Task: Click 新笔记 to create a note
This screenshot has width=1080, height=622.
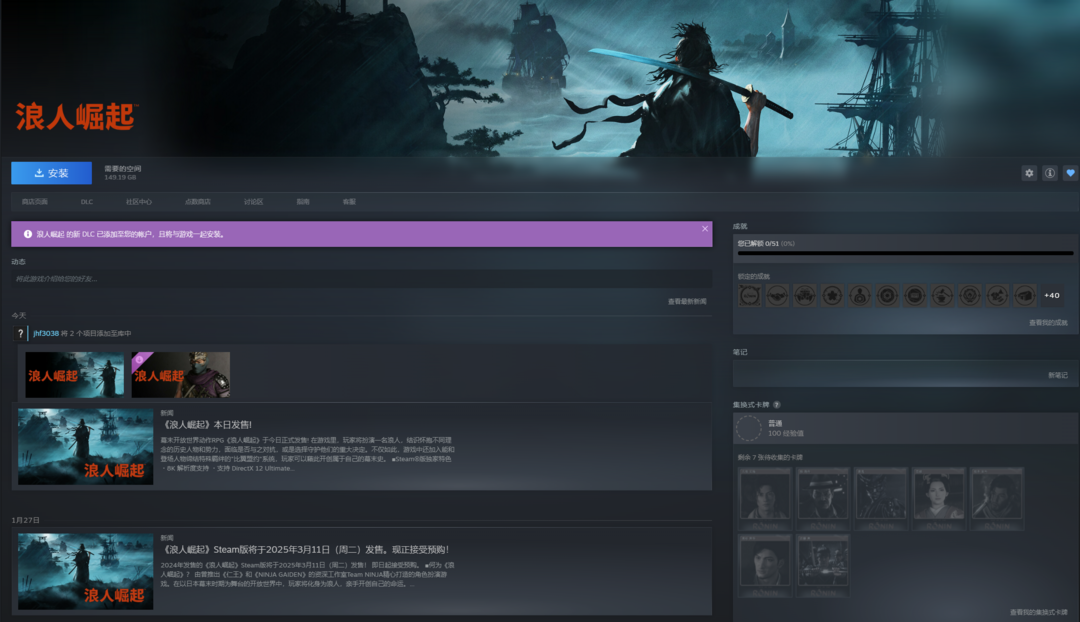Action: click(1058, 375)
